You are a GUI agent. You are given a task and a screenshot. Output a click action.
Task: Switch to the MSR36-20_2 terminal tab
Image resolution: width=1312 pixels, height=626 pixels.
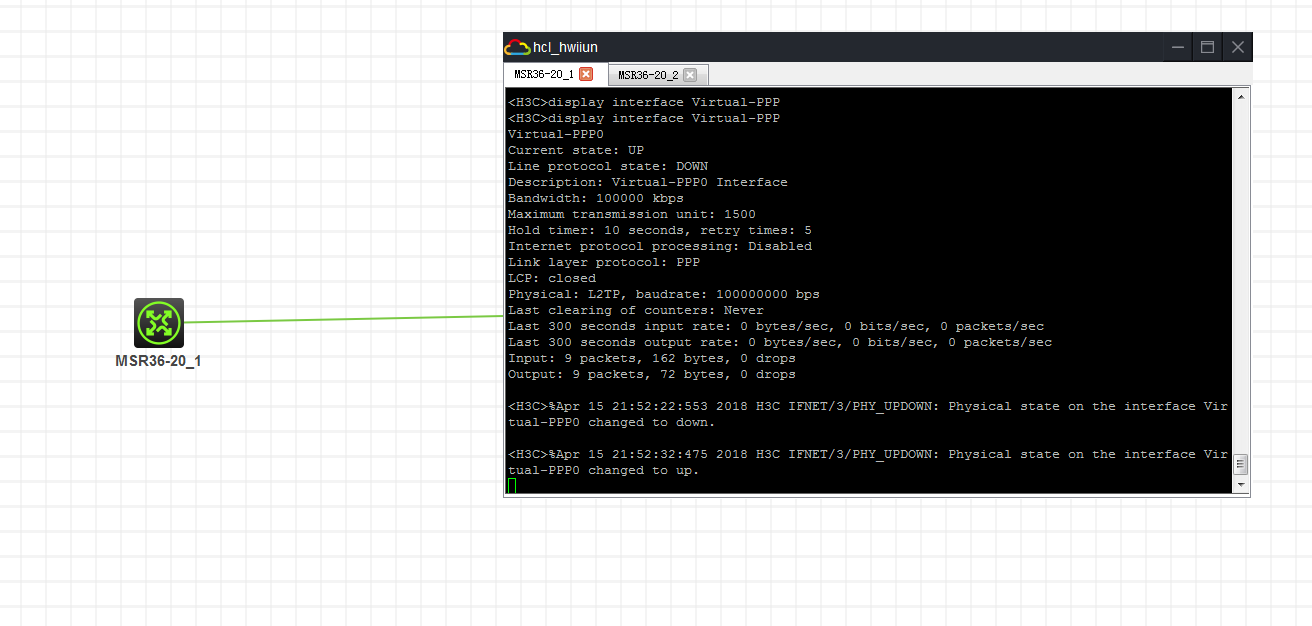point(648,75)
